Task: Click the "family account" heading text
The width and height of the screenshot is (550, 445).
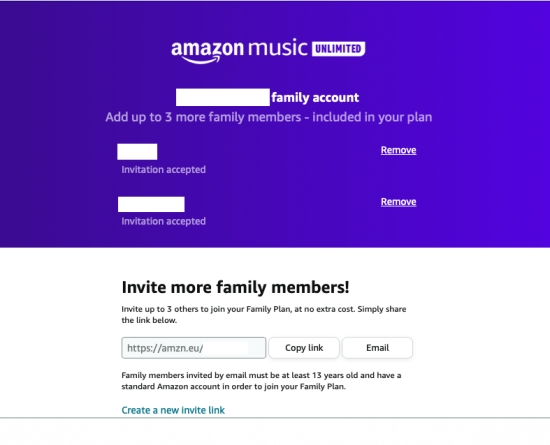Action: tap(315, 97)
